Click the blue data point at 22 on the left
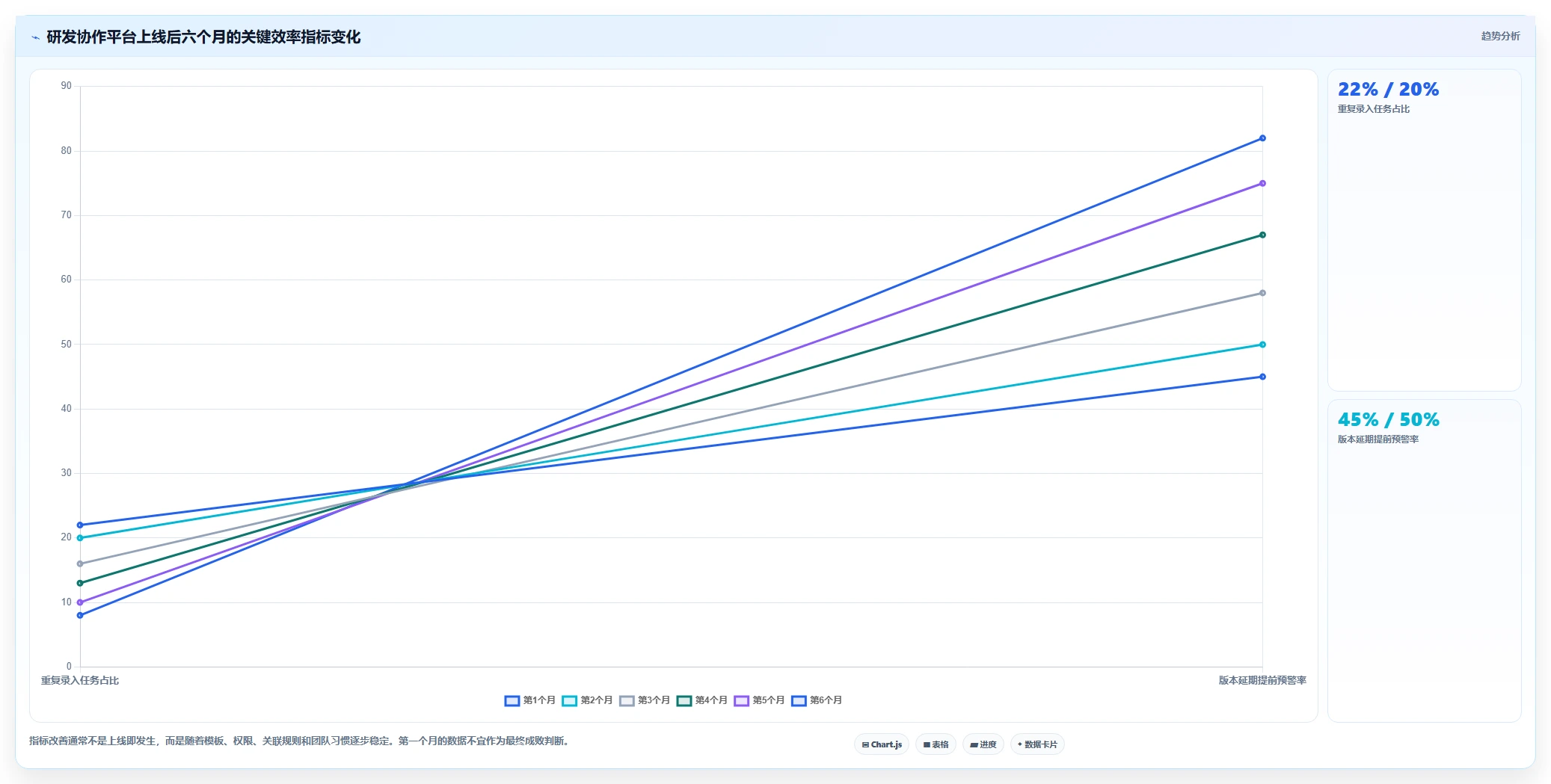This screenshot has height=784, width=1551. (x=80, y=525)
